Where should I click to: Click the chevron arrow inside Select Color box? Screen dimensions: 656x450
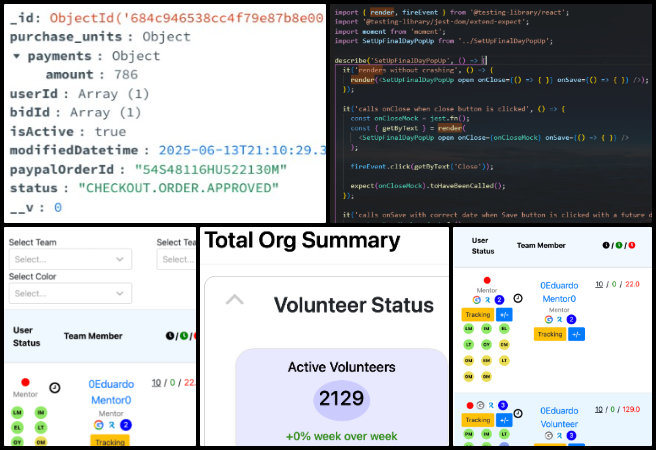120,294
